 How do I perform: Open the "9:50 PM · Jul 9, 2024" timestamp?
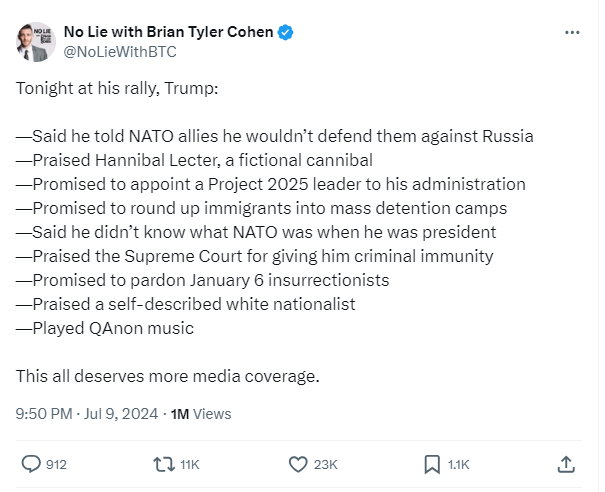(85, 413)
